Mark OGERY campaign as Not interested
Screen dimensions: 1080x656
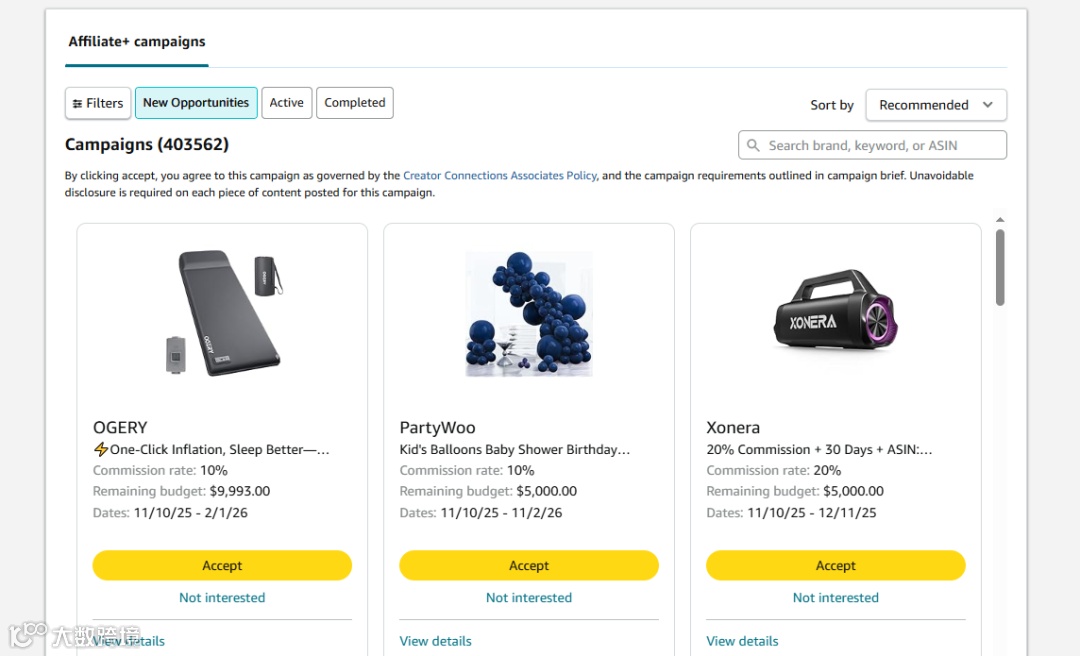click(x=222, y=598)
